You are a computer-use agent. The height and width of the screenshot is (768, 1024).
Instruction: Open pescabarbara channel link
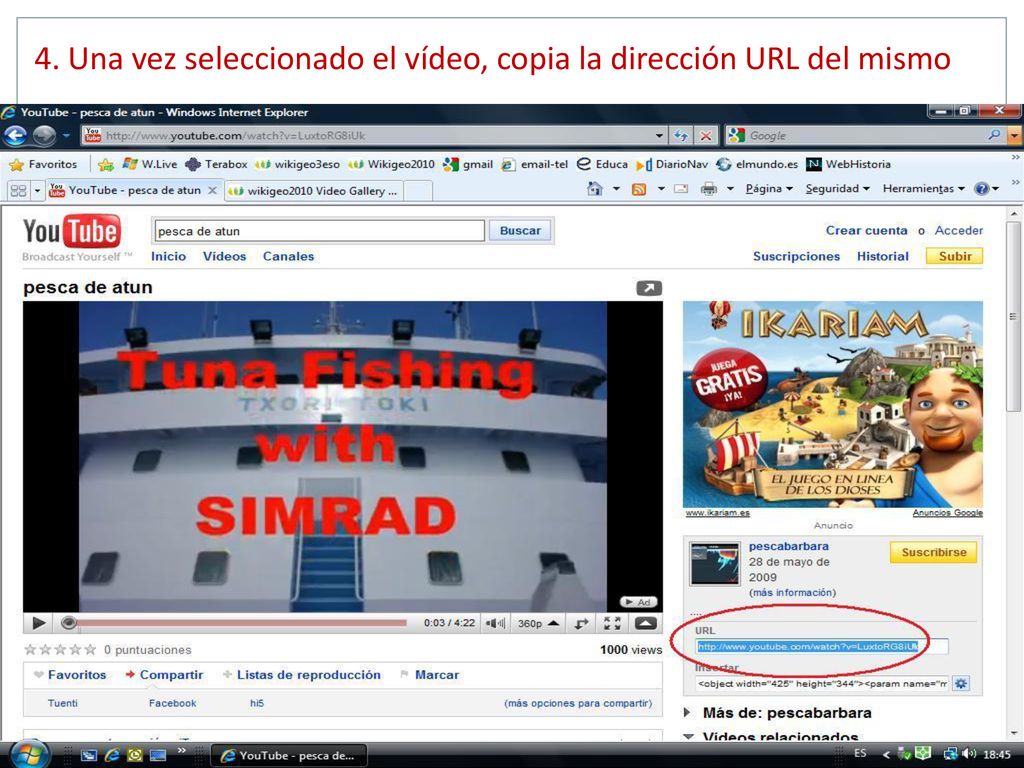[789, 546]
